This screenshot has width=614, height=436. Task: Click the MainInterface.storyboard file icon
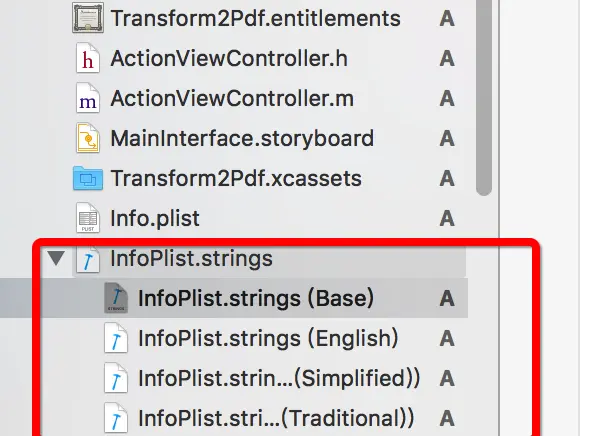89,139
